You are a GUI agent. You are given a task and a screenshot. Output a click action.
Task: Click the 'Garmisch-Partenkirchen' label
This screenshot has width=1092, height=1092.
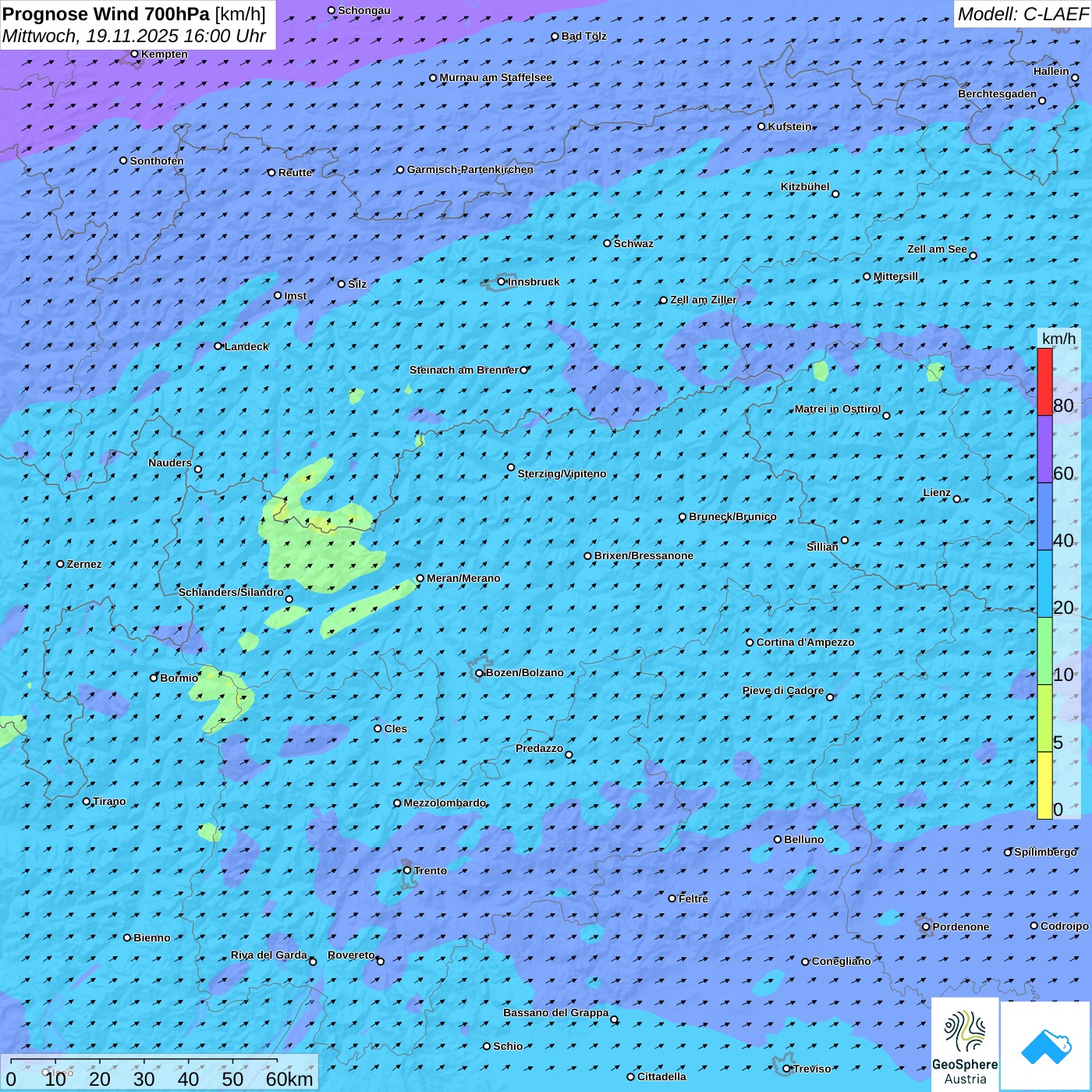click(470, 169)
